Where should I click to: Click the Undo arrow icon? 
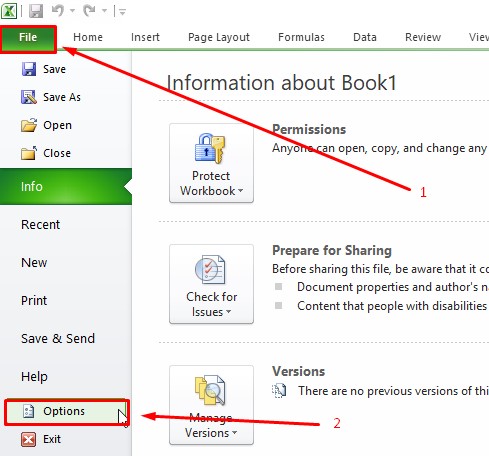tap(58, 11)
